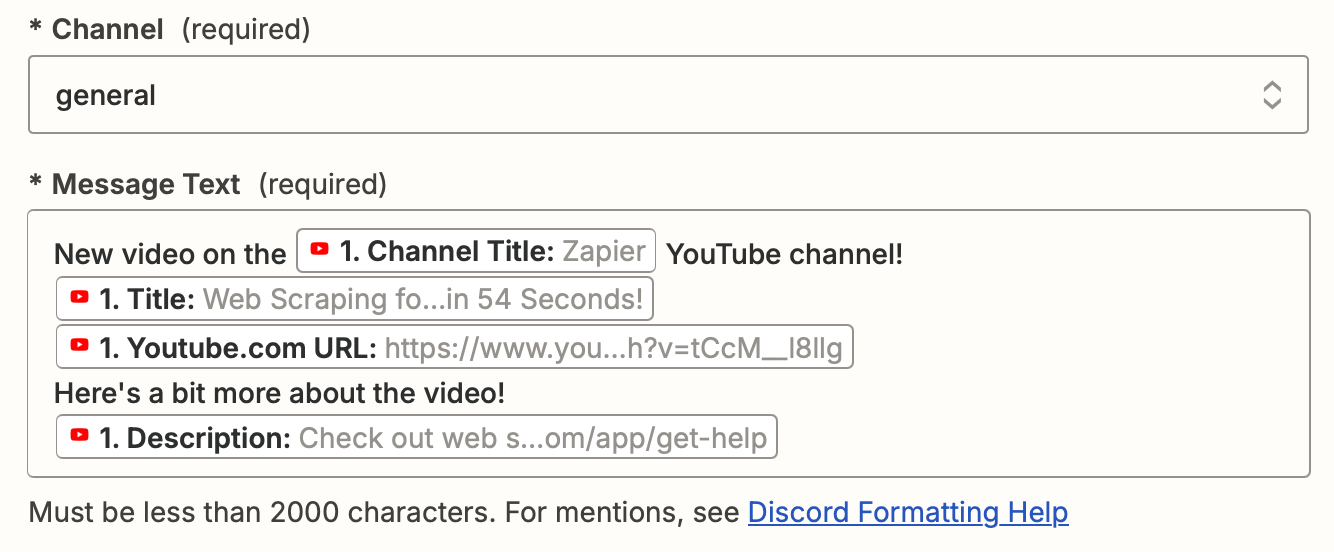Click the "Here's a bit more about the video!" line
1334x552 pixels.
tap(280, 393)
